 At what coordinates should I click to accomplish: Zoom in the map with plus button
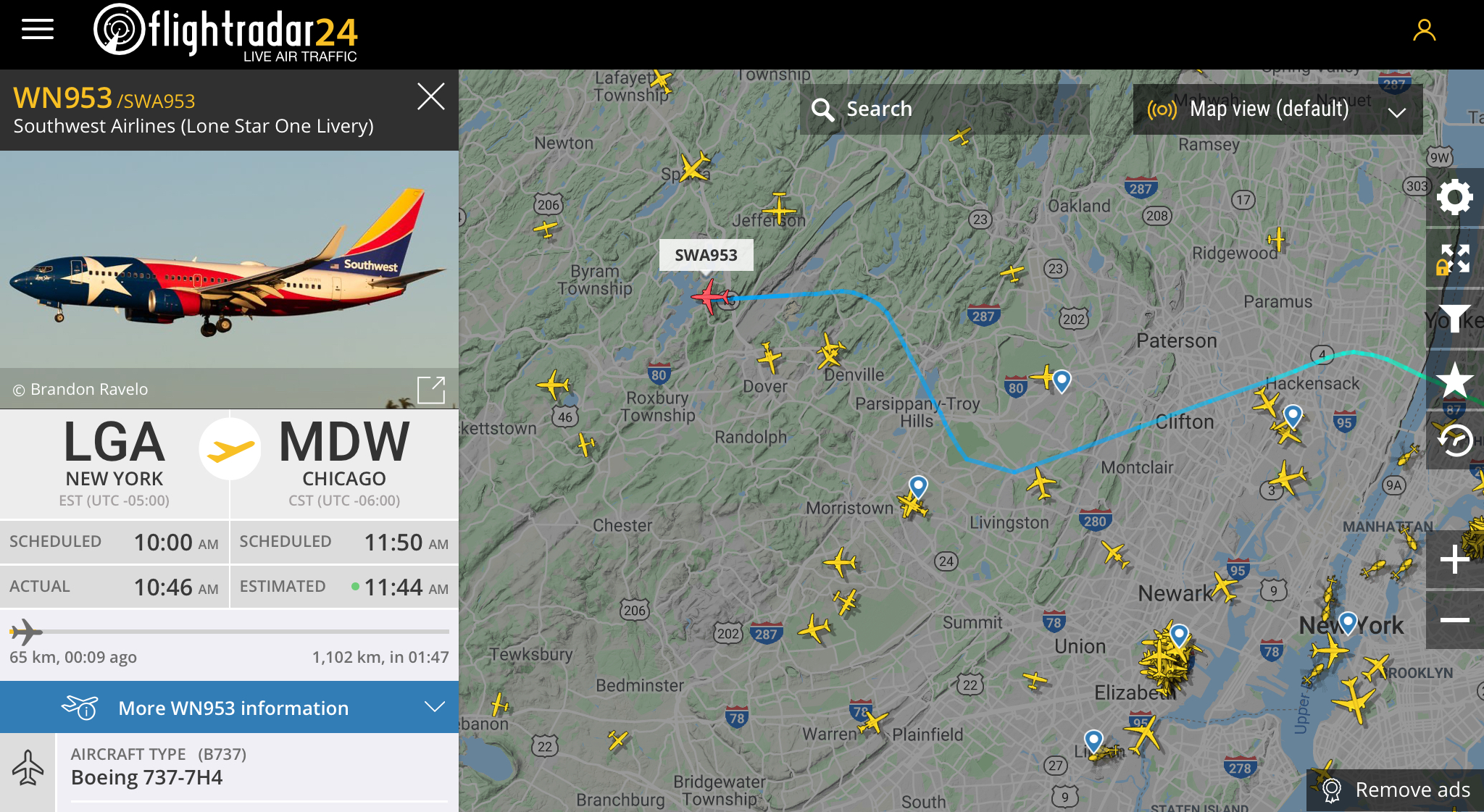1454,559
